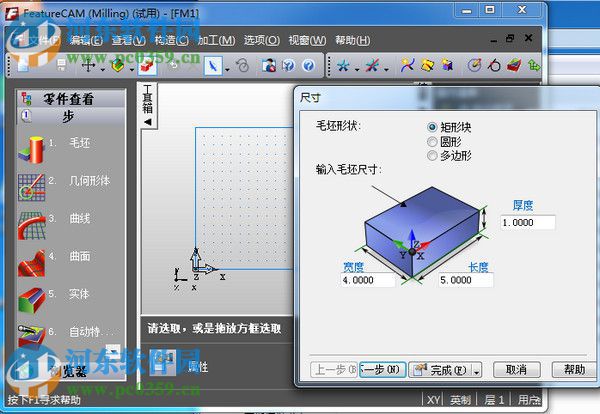Open the Stock (毛坯) step icon
Screen dimensions: 600x414
pos(31,149)
